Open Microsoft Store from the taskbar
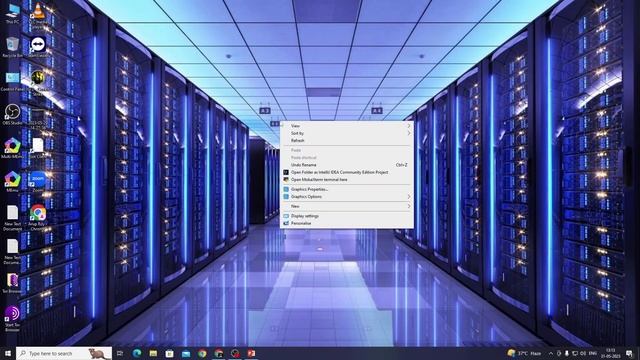Viewport: 640px width, 360px height. [169, 353]
